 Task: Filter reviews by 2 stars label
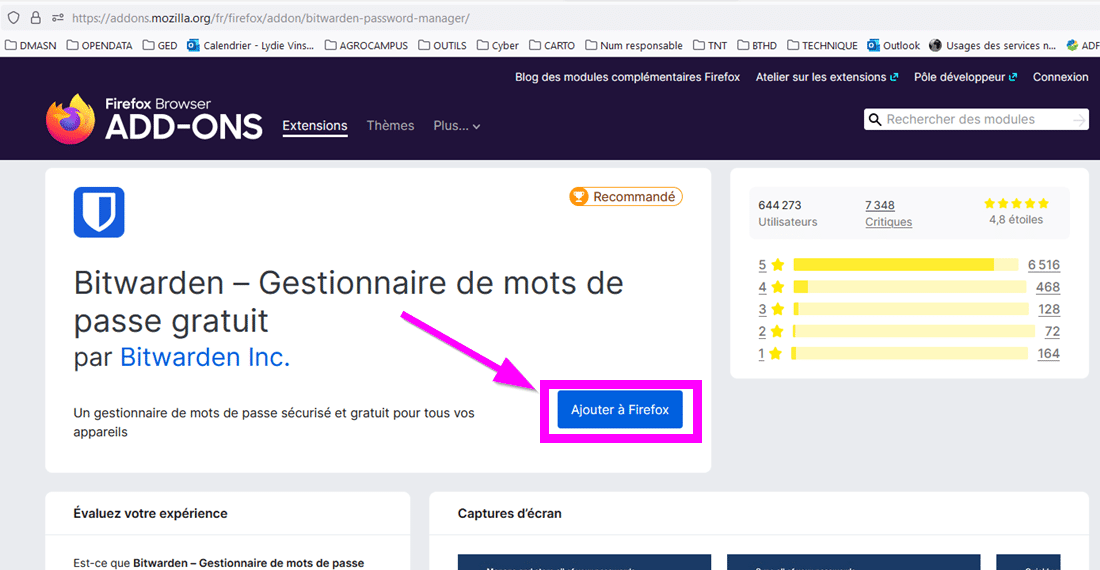point(771,332)
